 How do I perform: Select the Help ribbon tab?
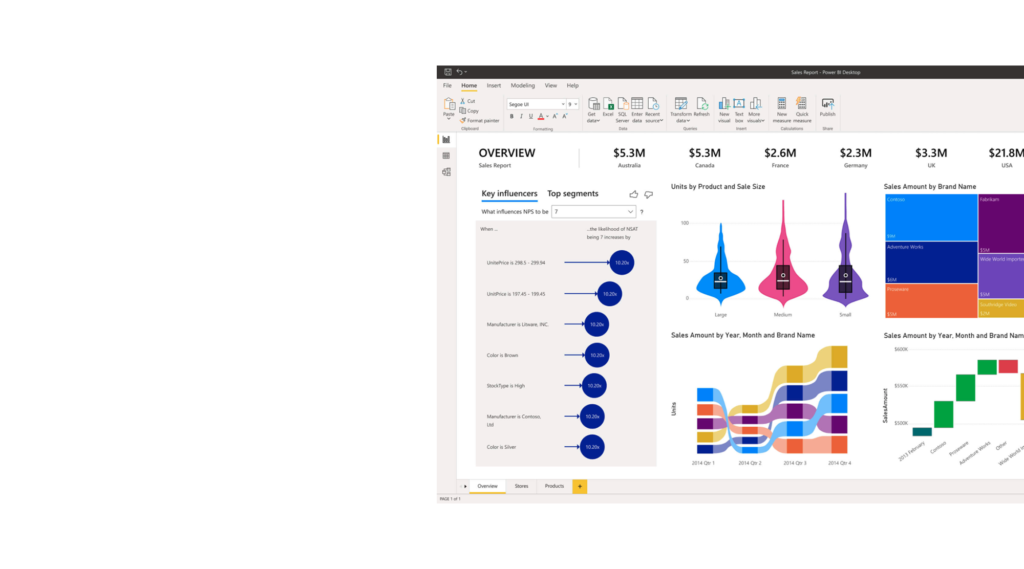(x=573, y=86)
